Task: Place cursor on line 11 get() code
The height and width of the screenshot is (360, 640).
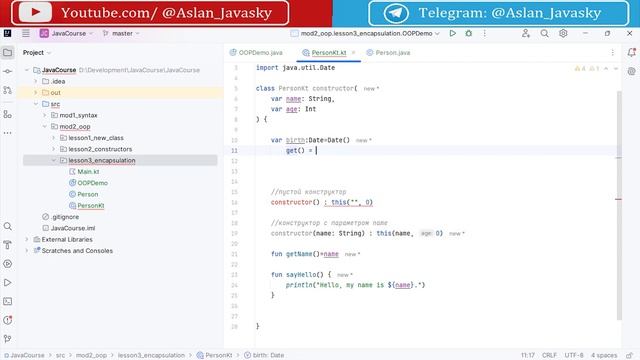Action: pos(300,151)
